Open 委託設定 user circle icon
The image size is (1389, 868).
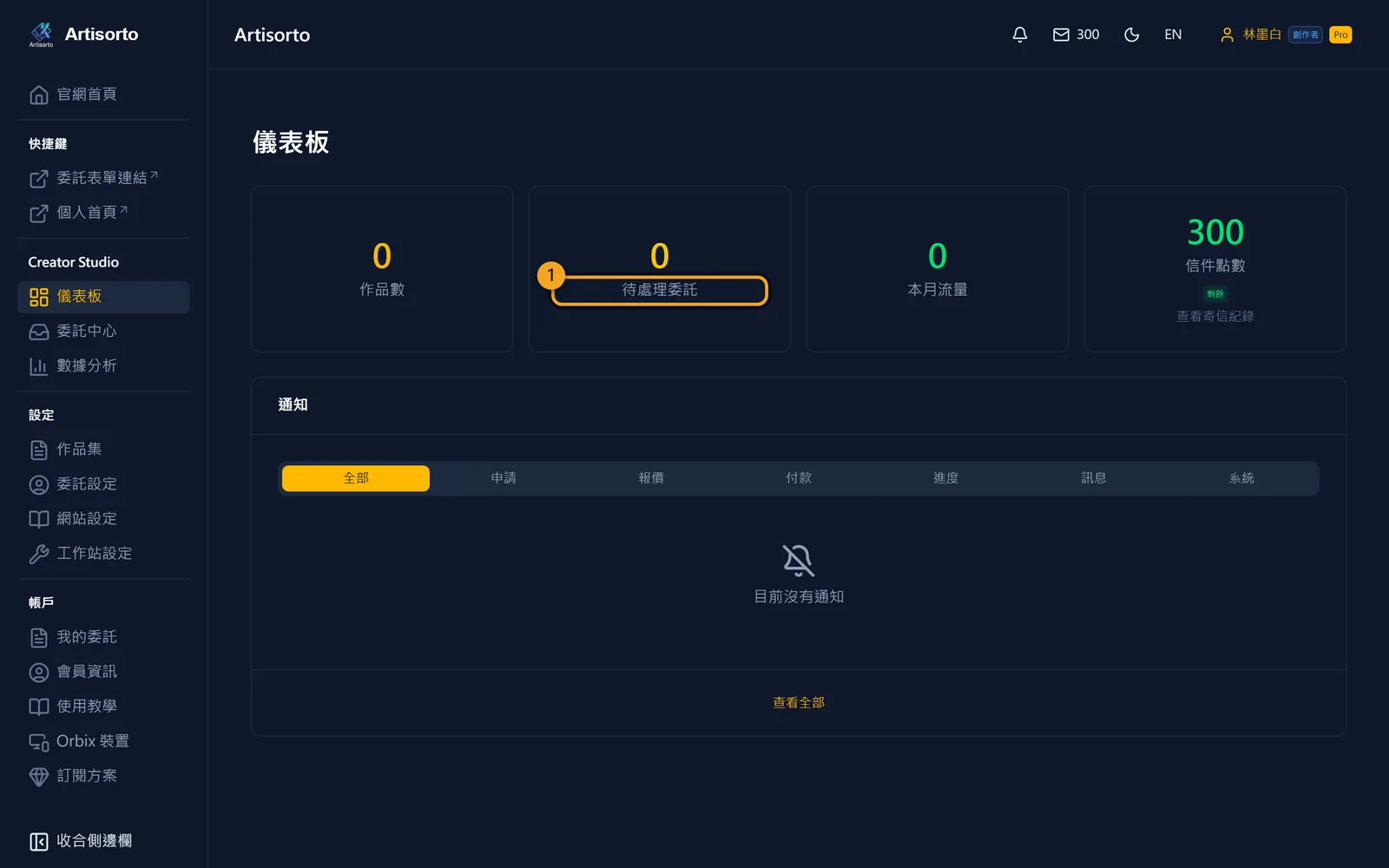click(x=39, y=484)
